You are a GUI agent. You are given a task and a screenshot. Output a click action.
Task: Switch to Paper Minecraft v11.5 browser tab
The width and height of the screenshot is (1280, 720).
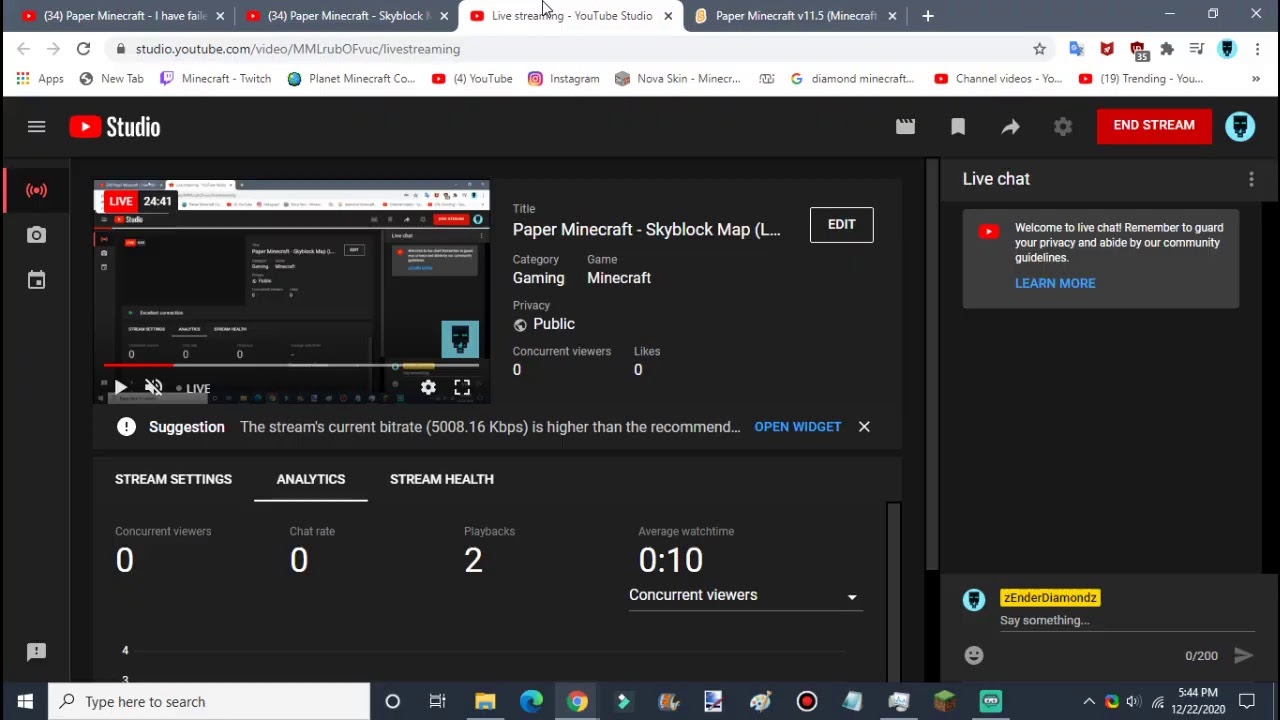796,16
